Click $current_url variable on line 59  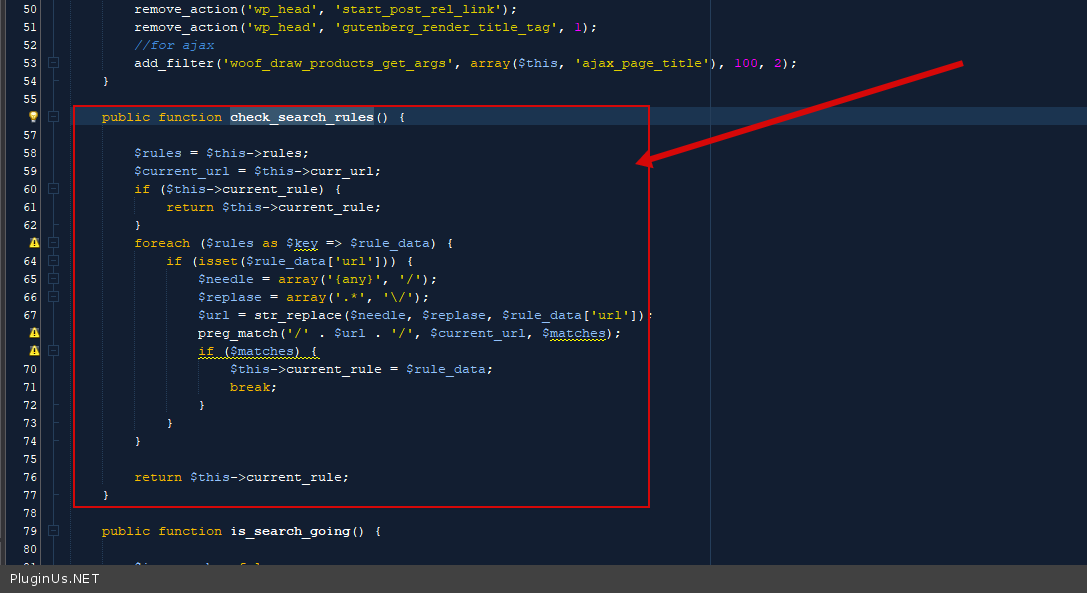[182, 171]
